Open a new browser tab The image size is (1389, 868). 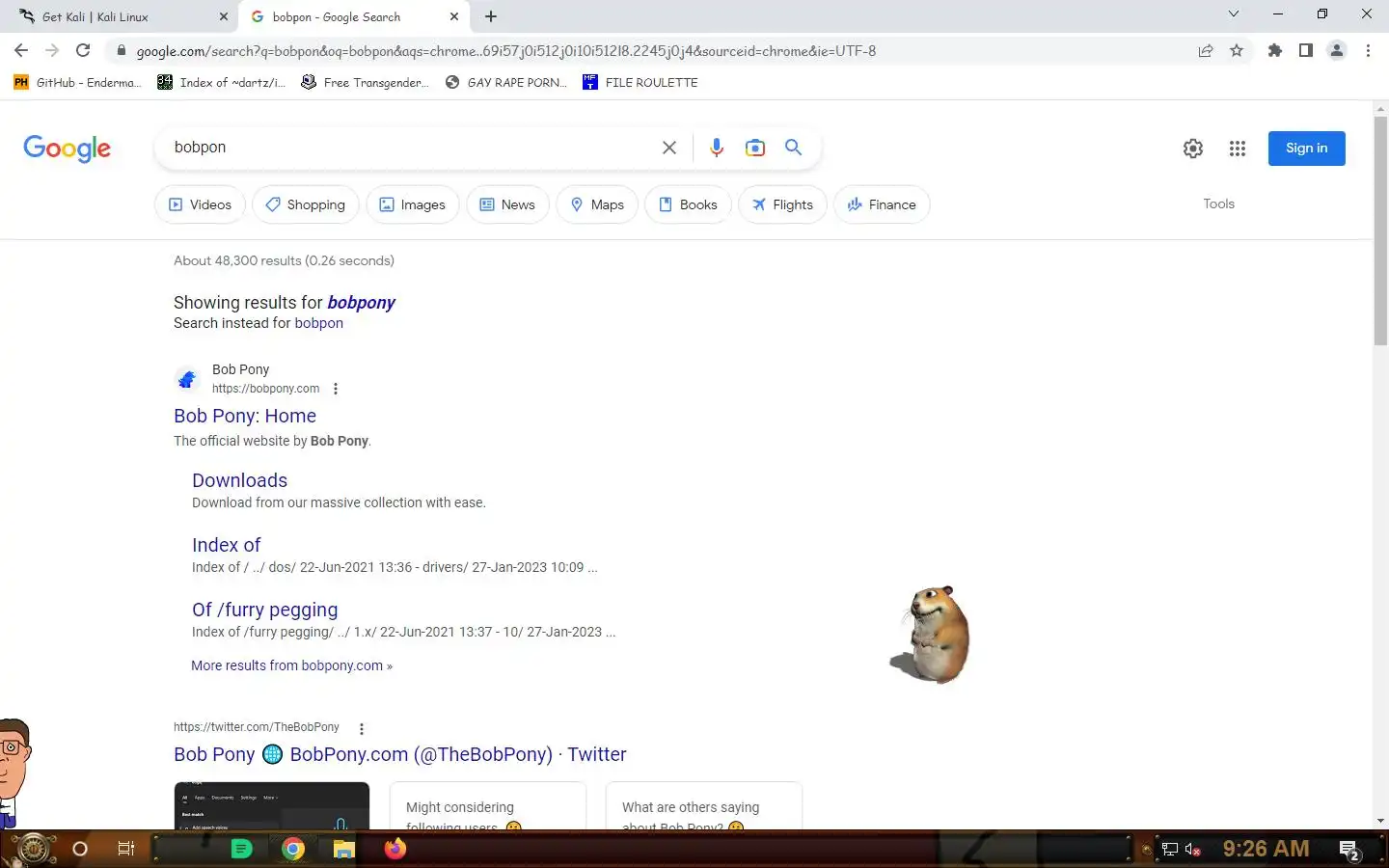coord(491,16)
